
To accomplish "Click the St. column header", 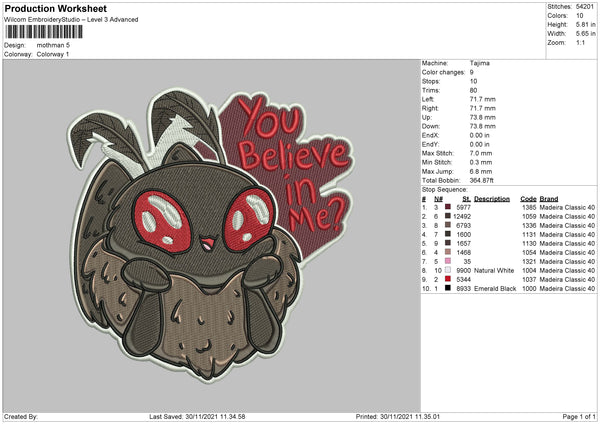I will tap(466, 199).
